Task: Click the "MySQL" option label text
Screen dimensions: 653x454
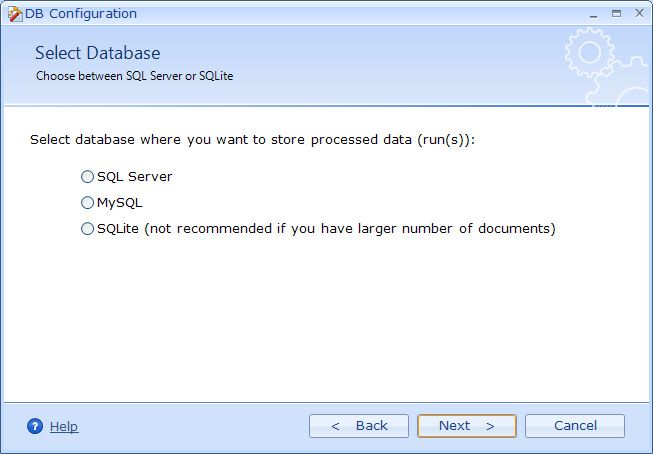Action: click(x=120, y=203)
